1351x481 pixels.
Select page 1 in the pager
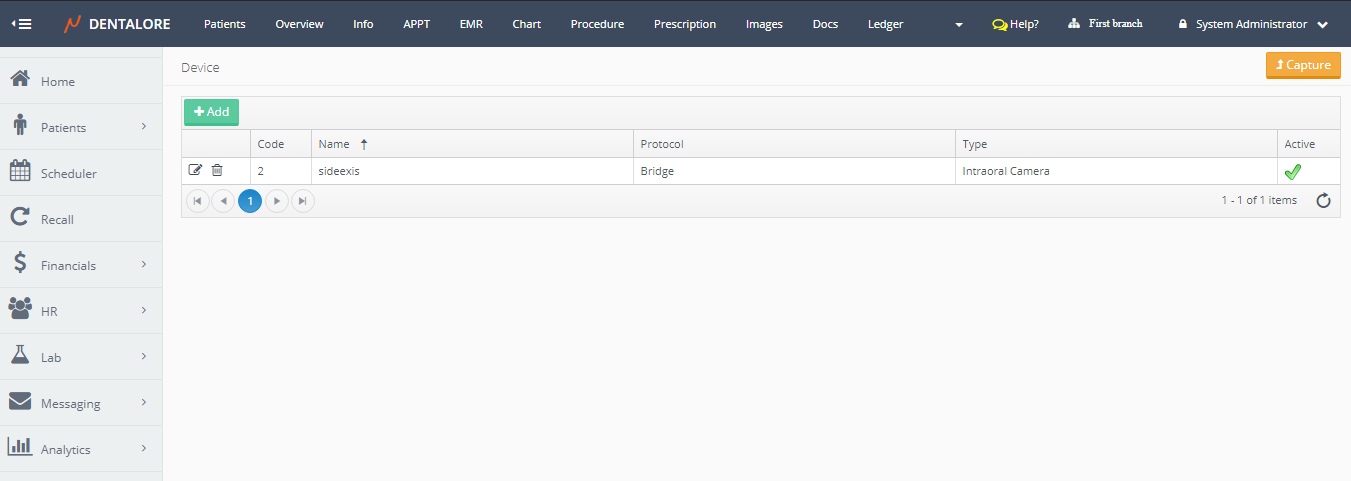(250, 201)
